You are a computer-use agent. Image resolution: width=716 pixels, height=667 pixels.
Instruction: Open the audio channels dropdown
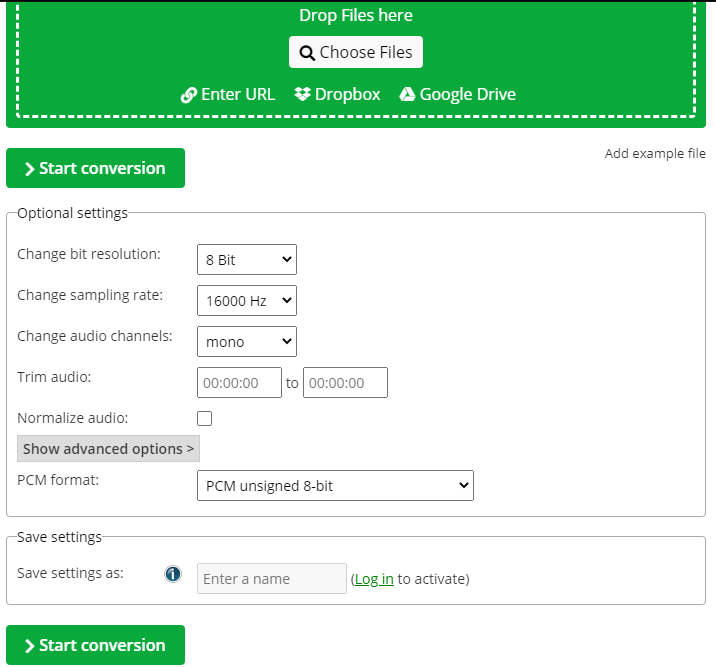tap(247, 342)
